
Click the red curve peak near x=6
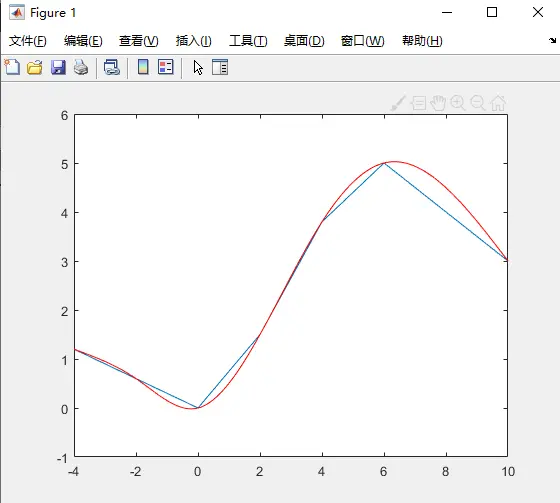(394, 161)
